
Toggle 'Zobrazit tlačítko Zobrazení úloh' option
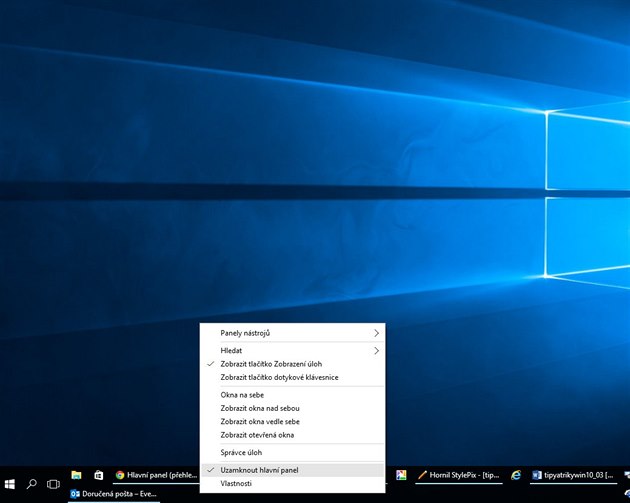pos(271,364)
